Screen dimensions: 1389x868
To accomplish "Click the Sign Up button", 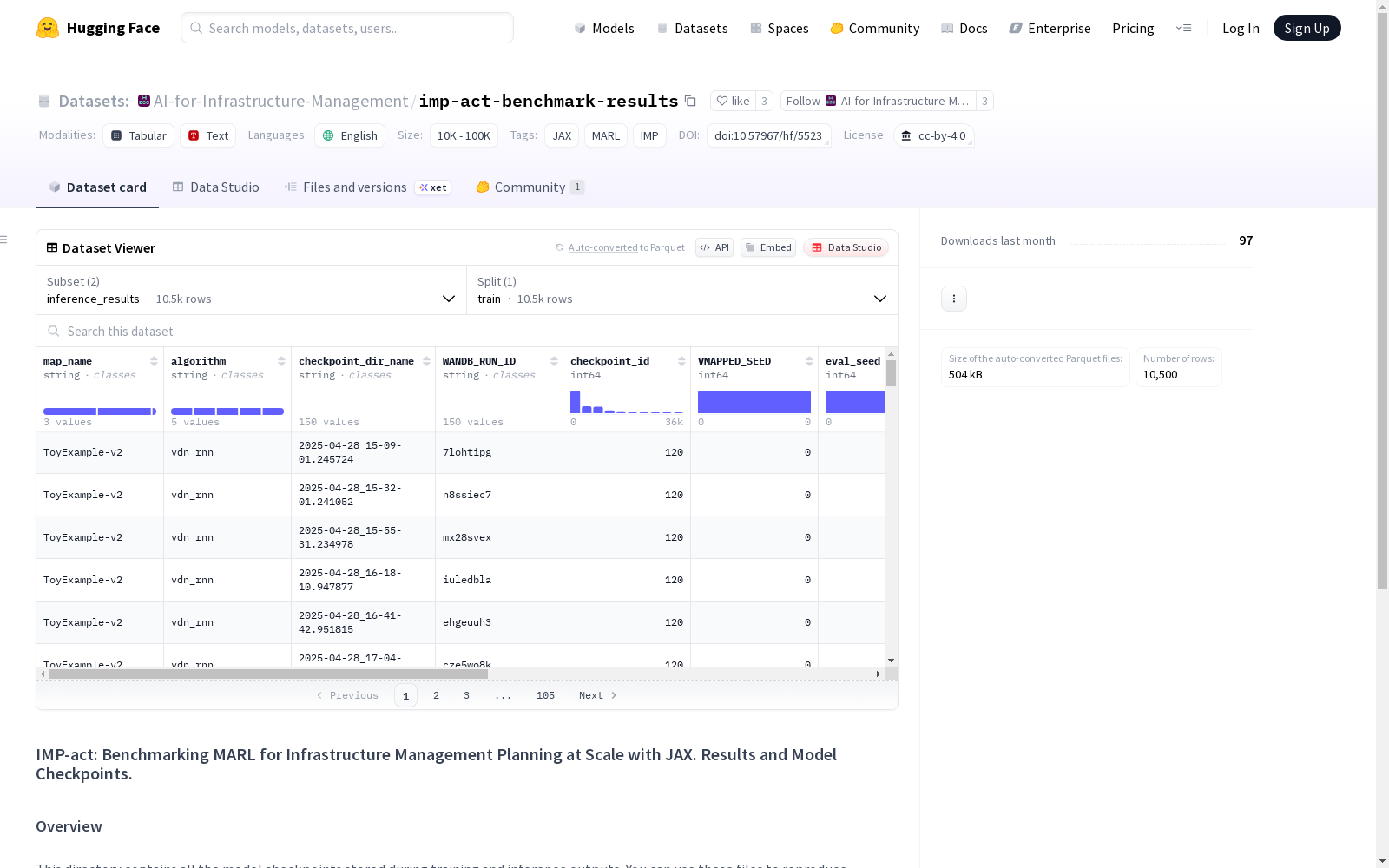I will point(1307,28).
